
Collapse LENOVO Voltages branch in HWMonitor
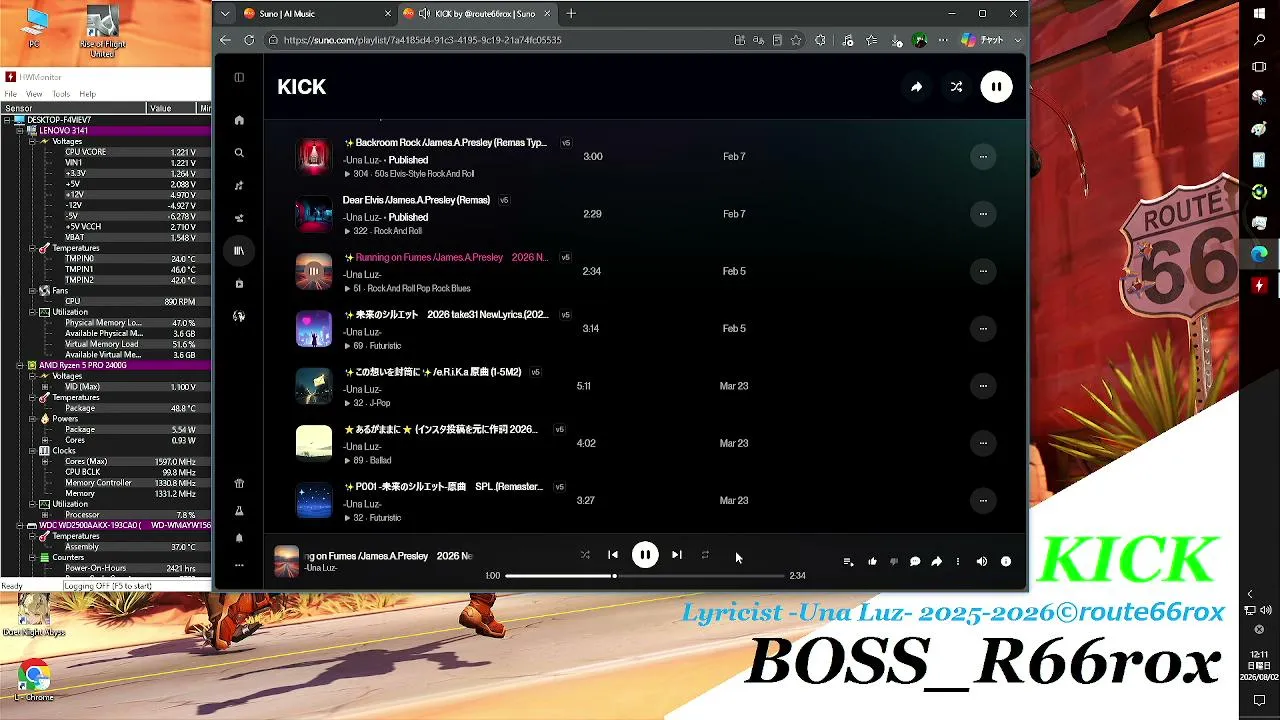(32, 141)
